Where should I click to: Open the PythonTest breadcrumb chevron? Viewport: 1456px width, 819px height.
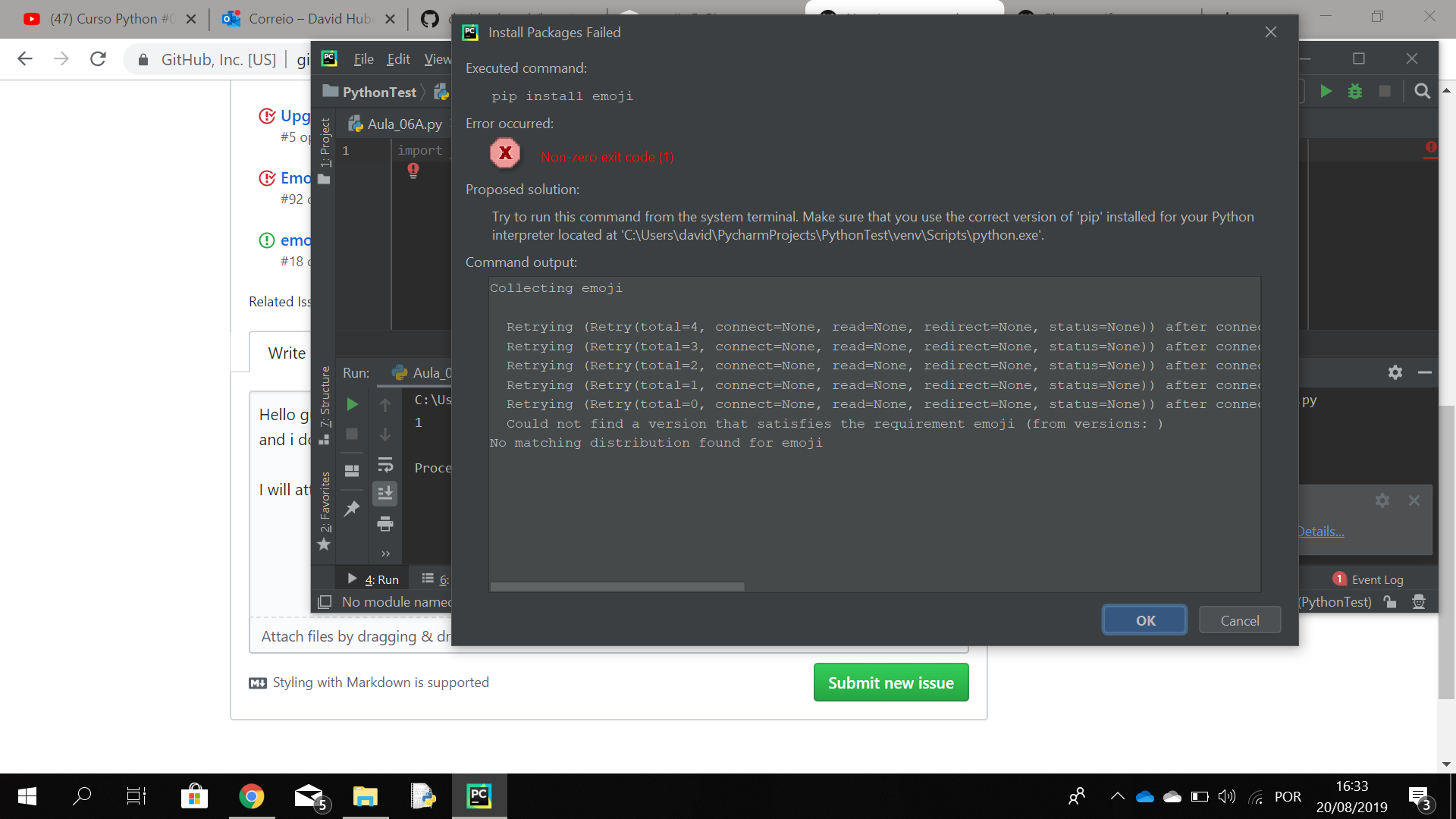tap(425, 92)
